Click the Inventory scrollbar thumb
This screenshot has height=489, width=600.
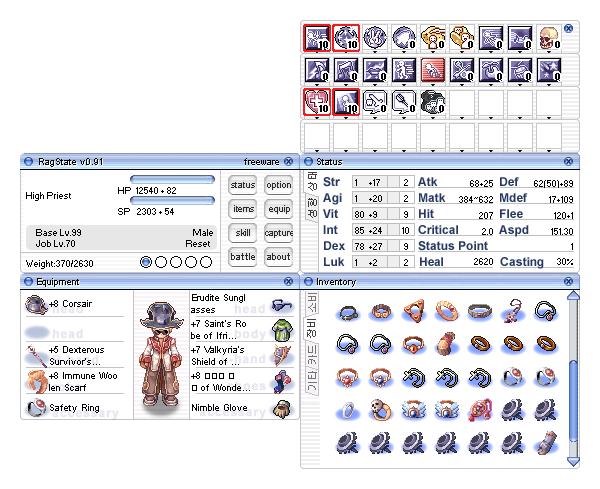[573, 400]
